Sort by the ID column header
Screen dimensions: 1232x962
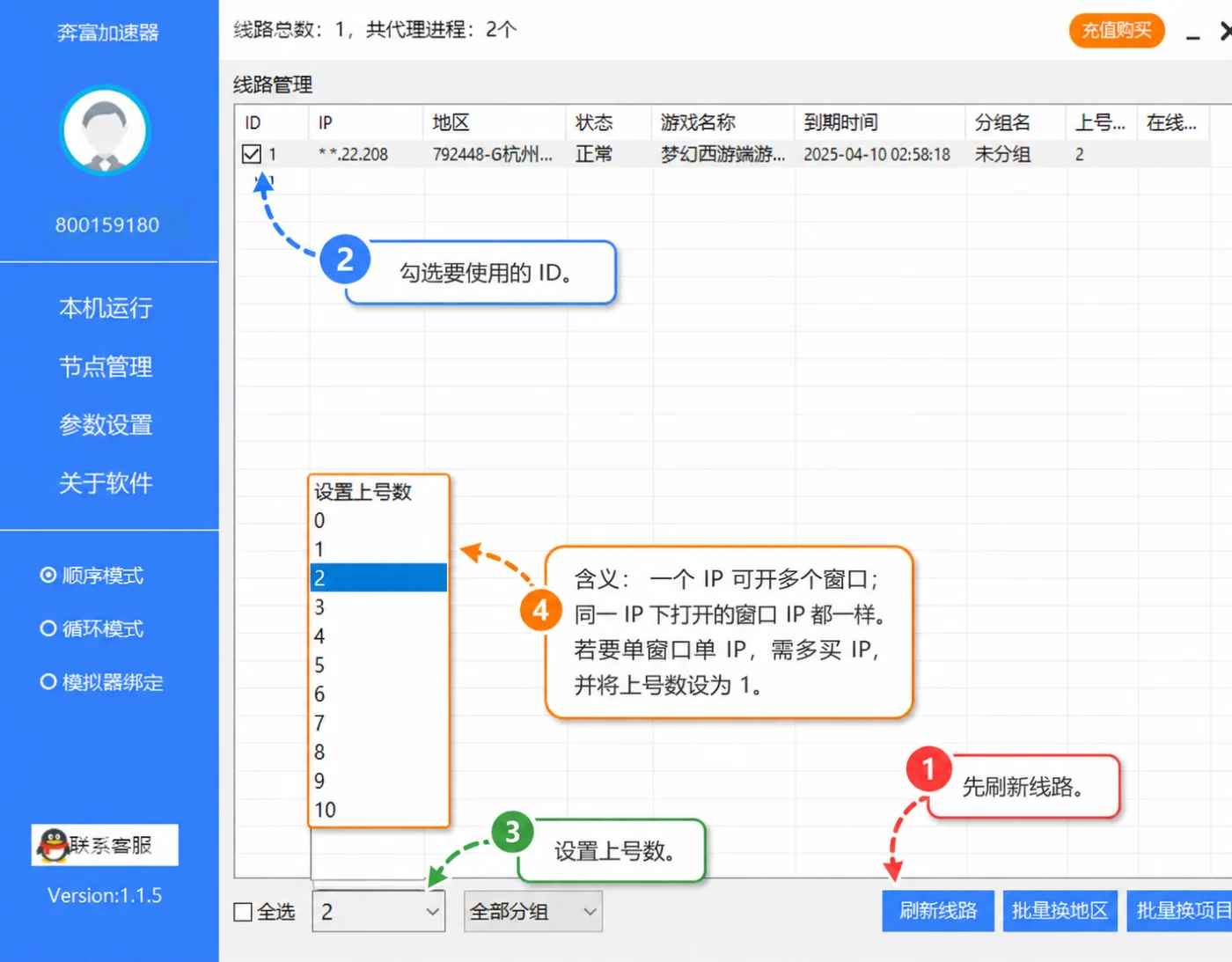pyautogui.click(x=272, y=122)
